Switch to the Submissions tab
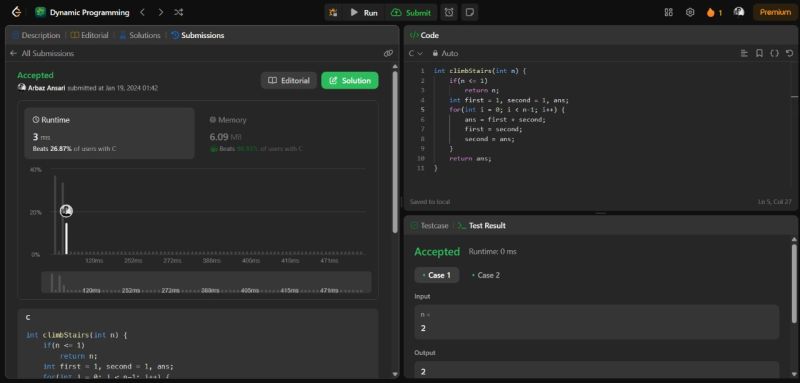 click(x=197, y=35)
